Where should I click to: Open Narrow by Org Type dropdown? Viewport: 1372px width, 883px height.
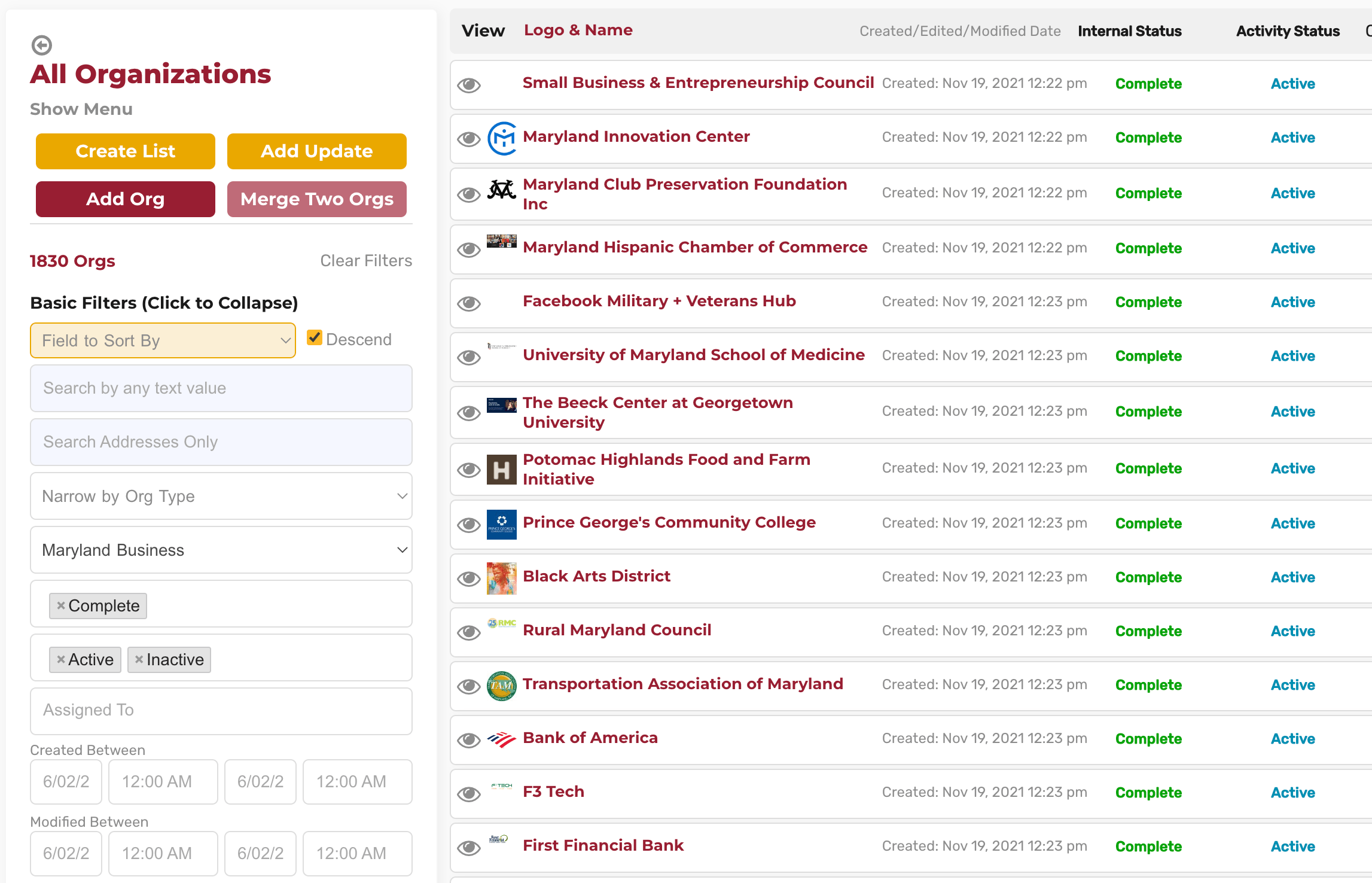point(221,496)
